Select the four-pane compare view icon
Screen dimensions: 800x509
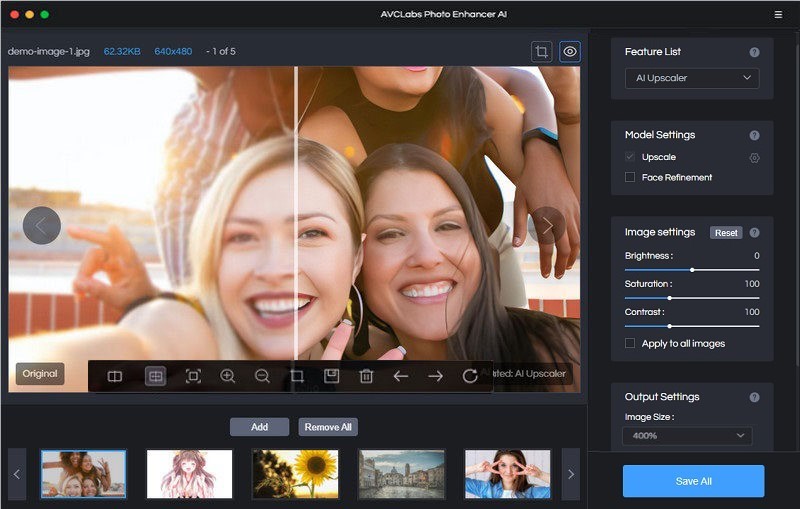(x=155, y=376)
